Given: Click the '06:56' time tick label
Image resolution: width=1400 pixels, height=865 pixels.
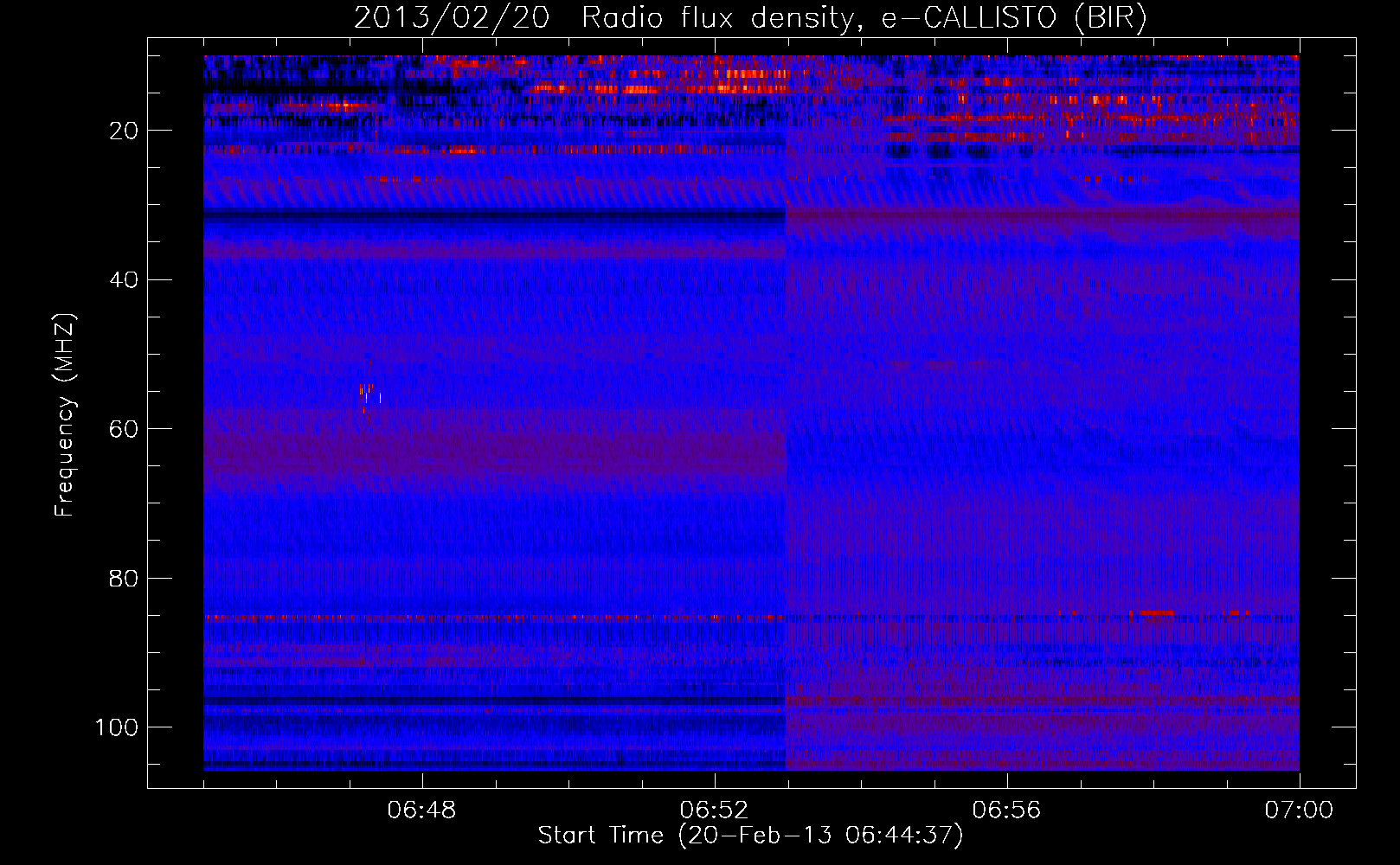Looking at the screenshot, I should [x=1007, y=811].
